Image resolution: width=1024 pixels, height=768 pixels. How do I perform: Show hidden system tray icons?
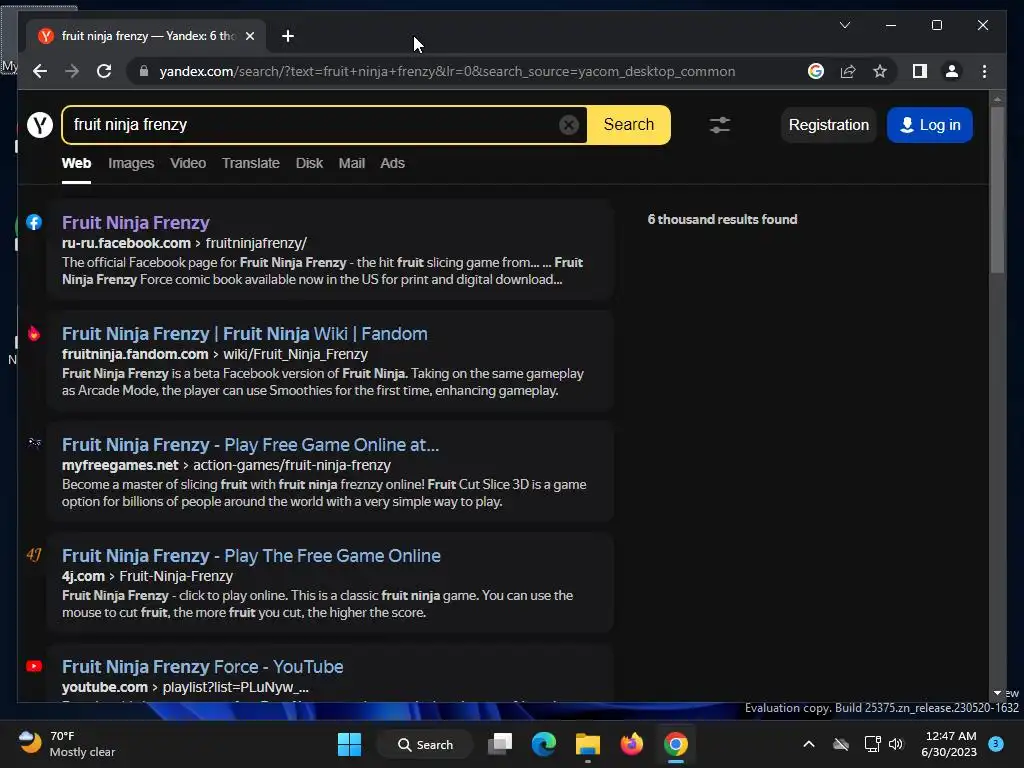tap(808, 744)
